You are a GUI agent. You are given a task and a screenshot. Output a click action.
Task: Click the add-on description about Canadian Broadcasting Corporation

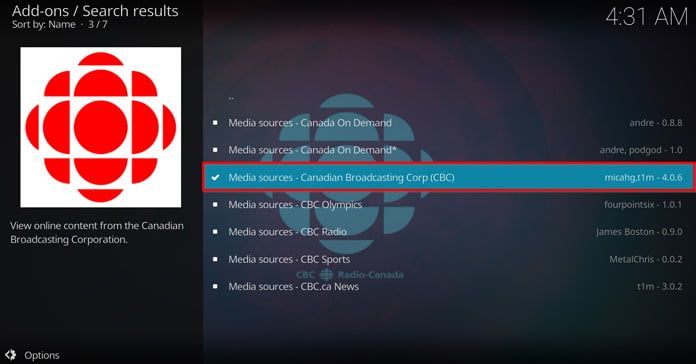[x=97, y=233]
